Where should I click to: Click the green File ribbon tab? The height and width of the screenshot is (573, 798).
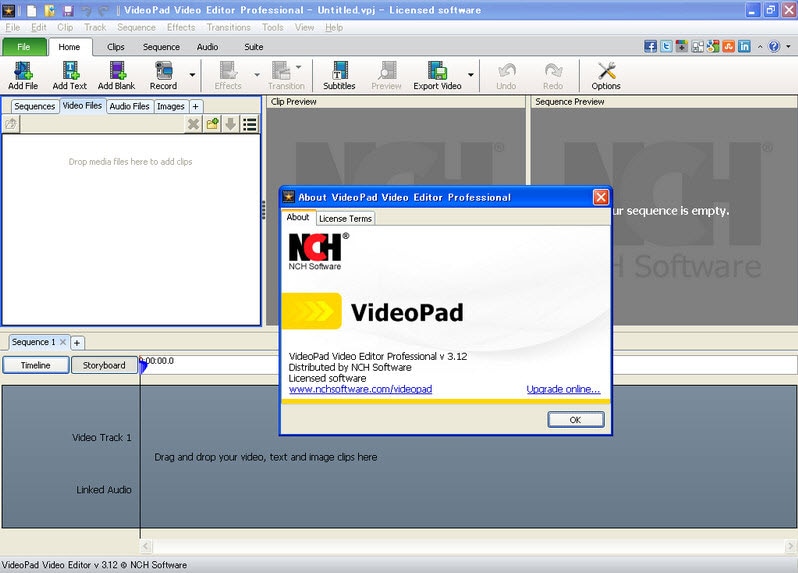[x=24, y=47]
